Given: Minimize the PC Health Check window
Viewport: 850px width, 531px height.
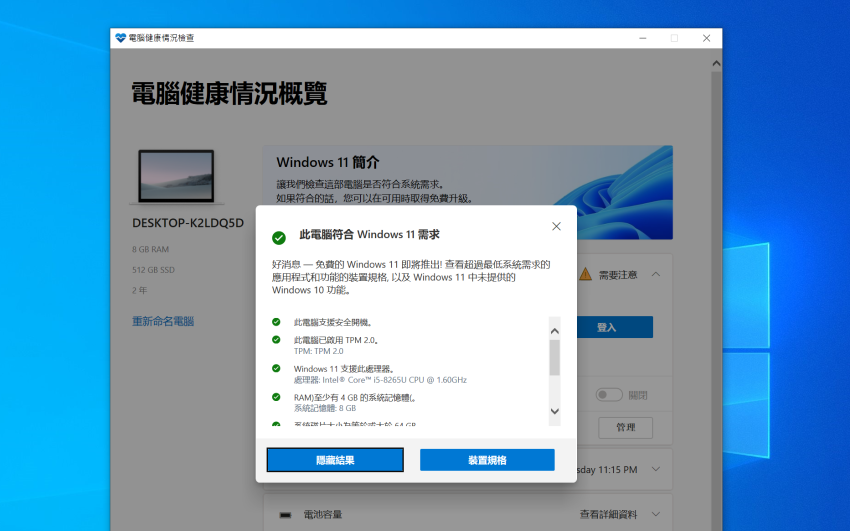Looking at the screenshot, I should (642, 38).
